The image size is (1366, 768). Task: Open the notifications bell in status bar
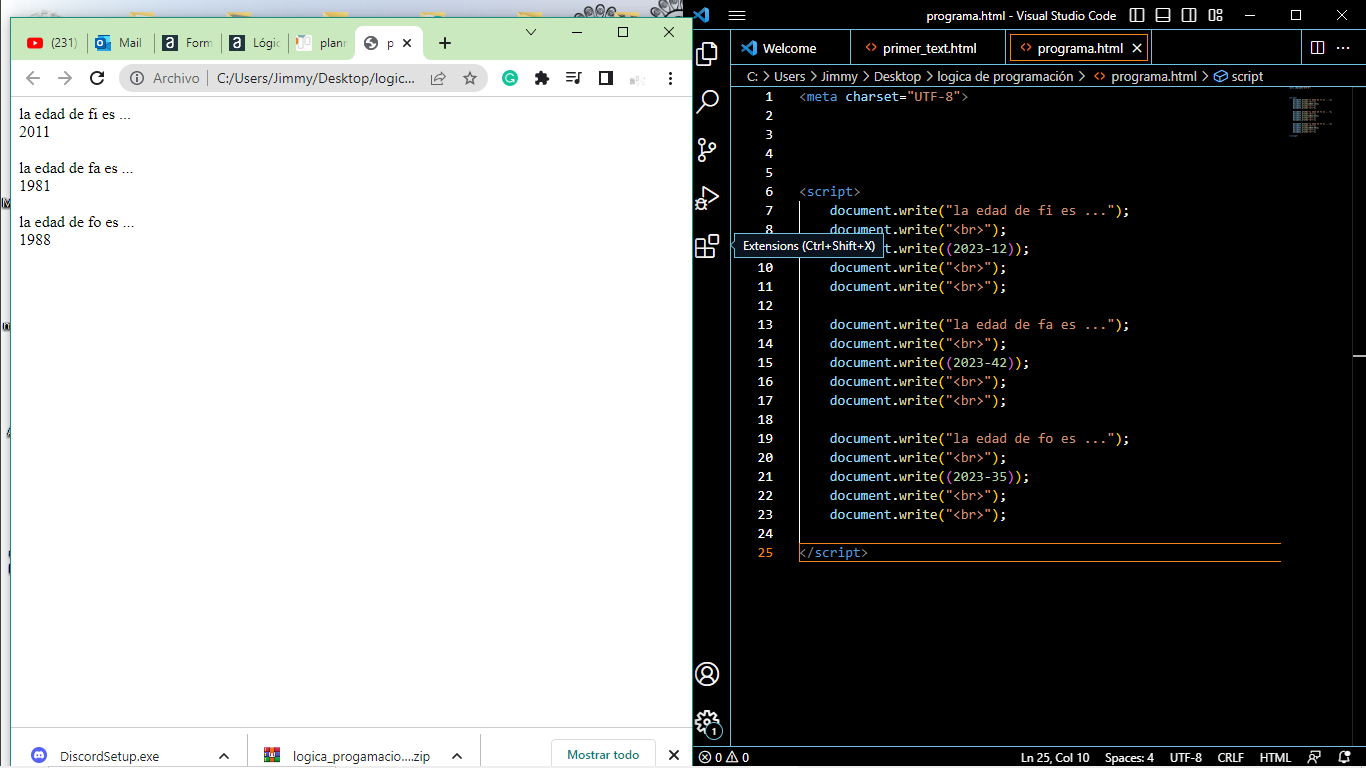click(1345, 758)
